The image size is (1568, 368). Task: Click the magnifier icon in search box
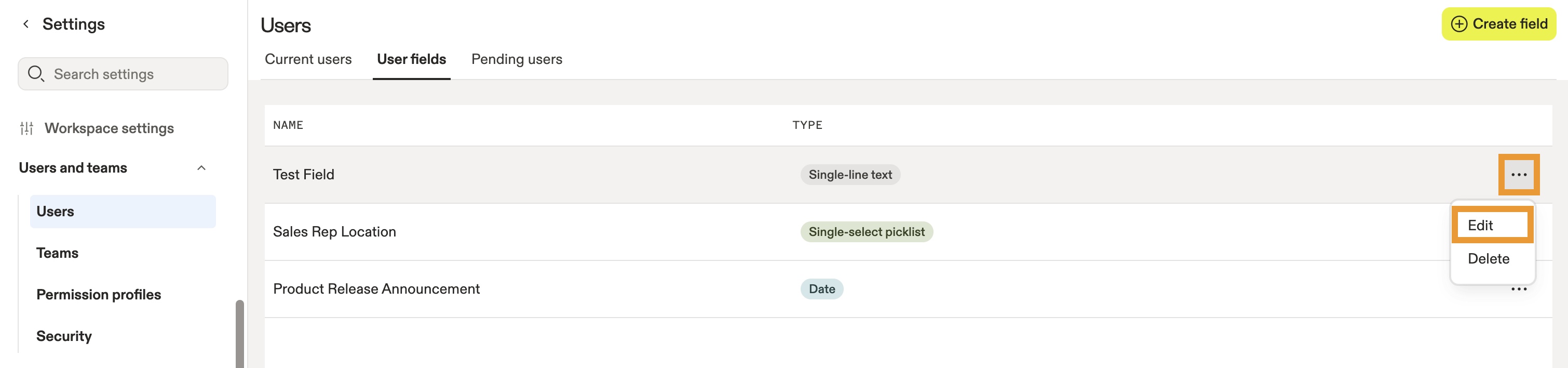(36, 74)
